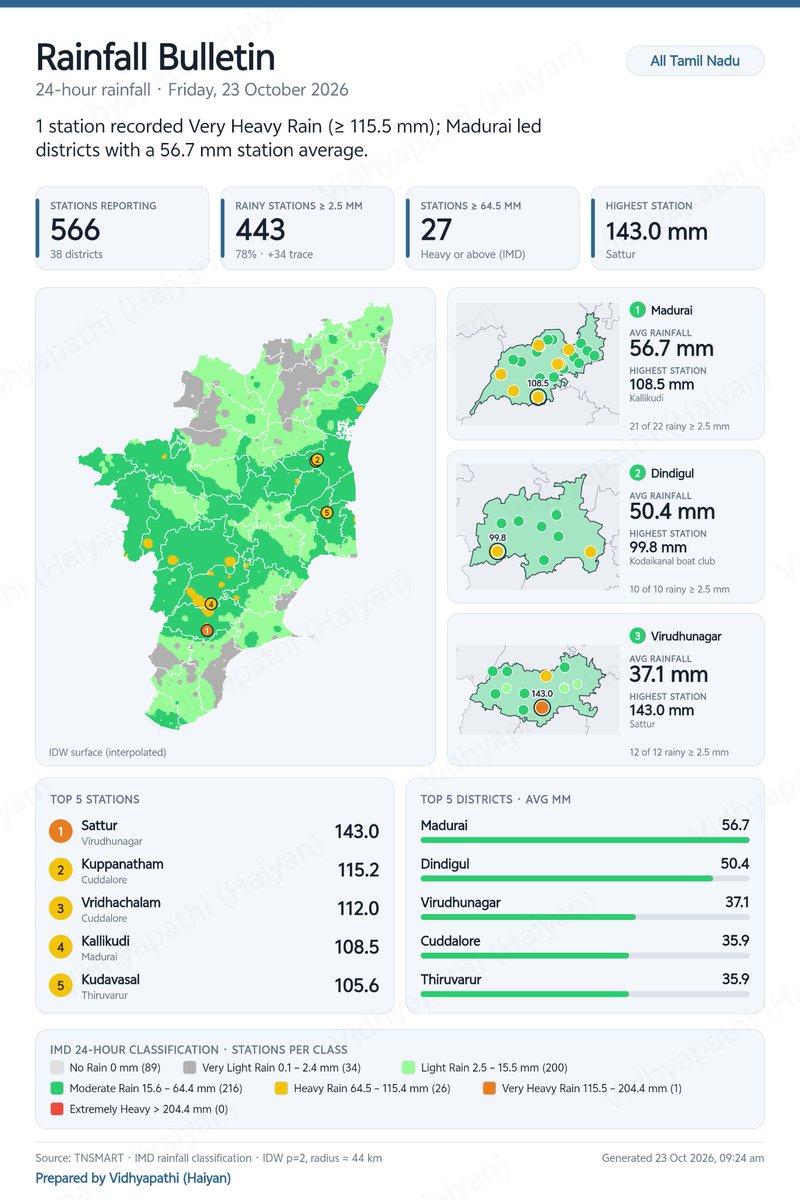This screenshot has height=1200, width=800.
Task: Click the Moderate Rain legend swatch
Action: 56,1088
